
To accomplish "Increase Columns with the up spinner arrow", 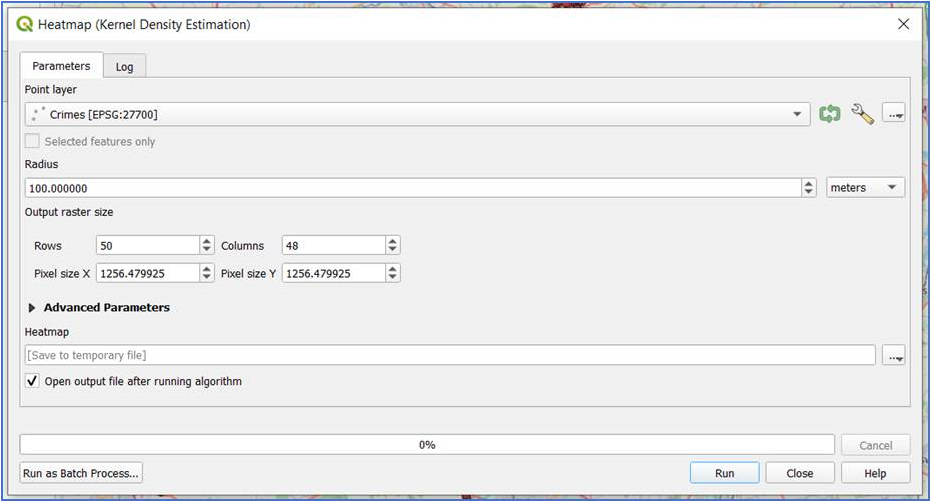I will point(392,240).
